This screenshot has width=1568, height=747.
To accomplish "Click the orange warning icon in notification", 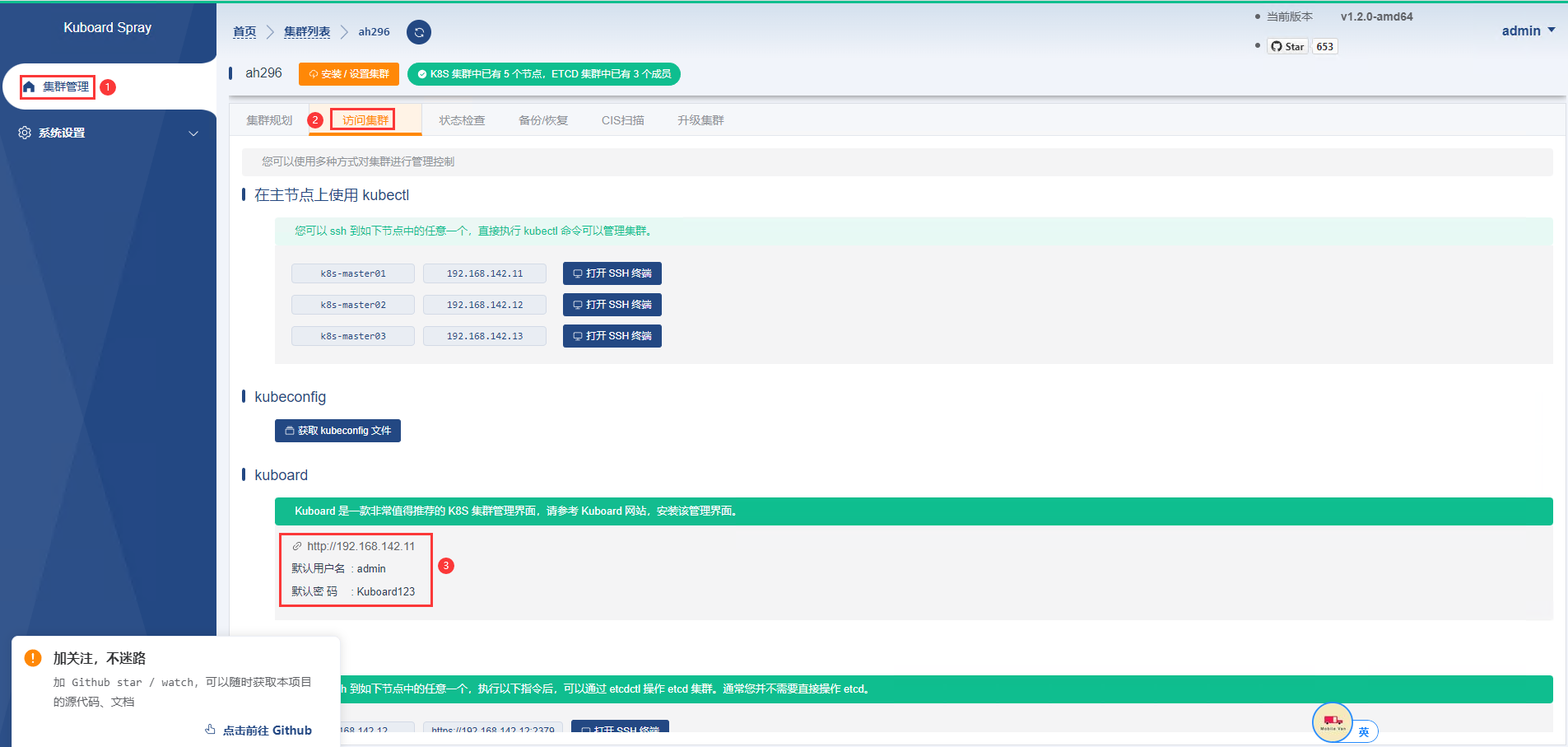I will click(x=33, y=658).
